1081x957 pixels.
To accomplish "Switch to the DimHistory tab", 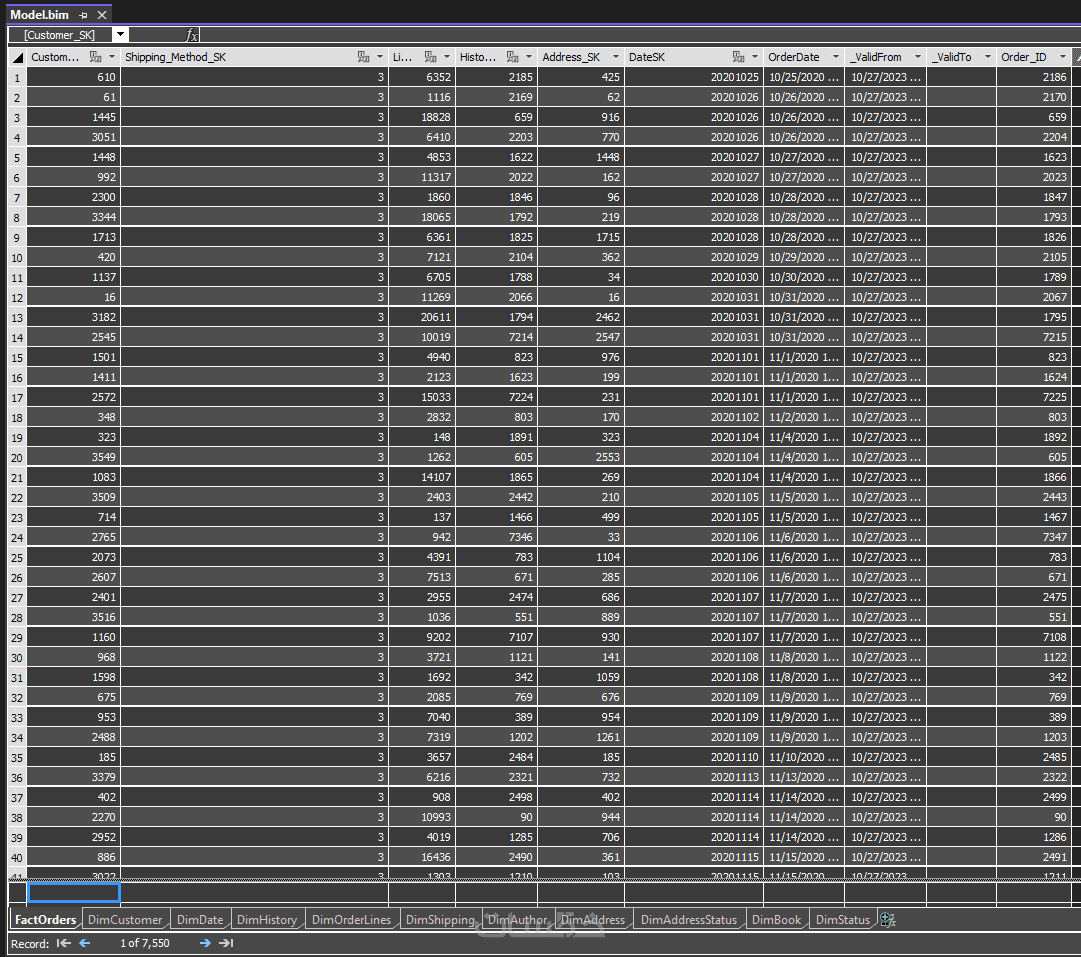I will [x=267, y=920].
